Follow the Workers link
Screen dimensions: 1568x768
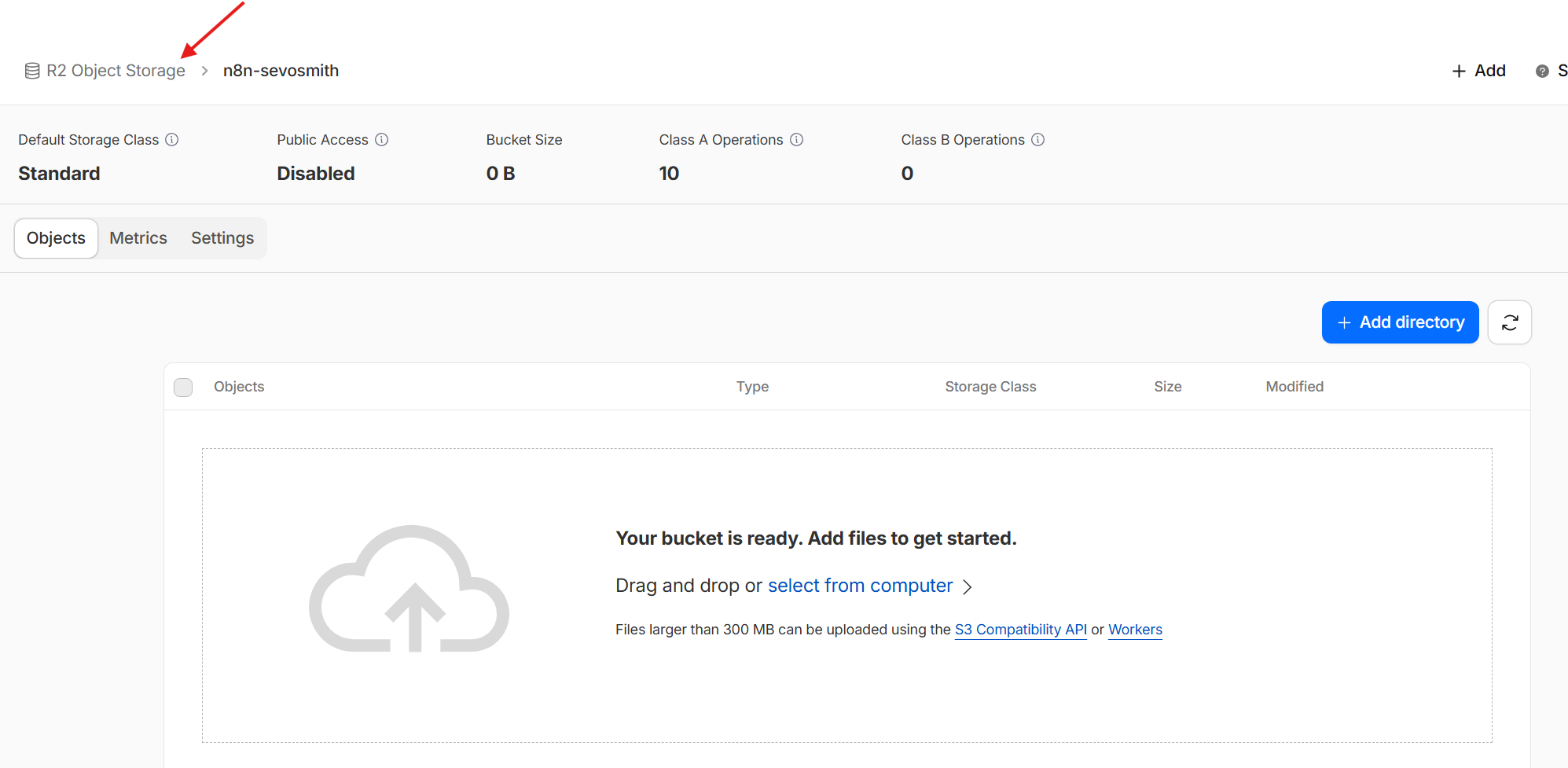1135,630
